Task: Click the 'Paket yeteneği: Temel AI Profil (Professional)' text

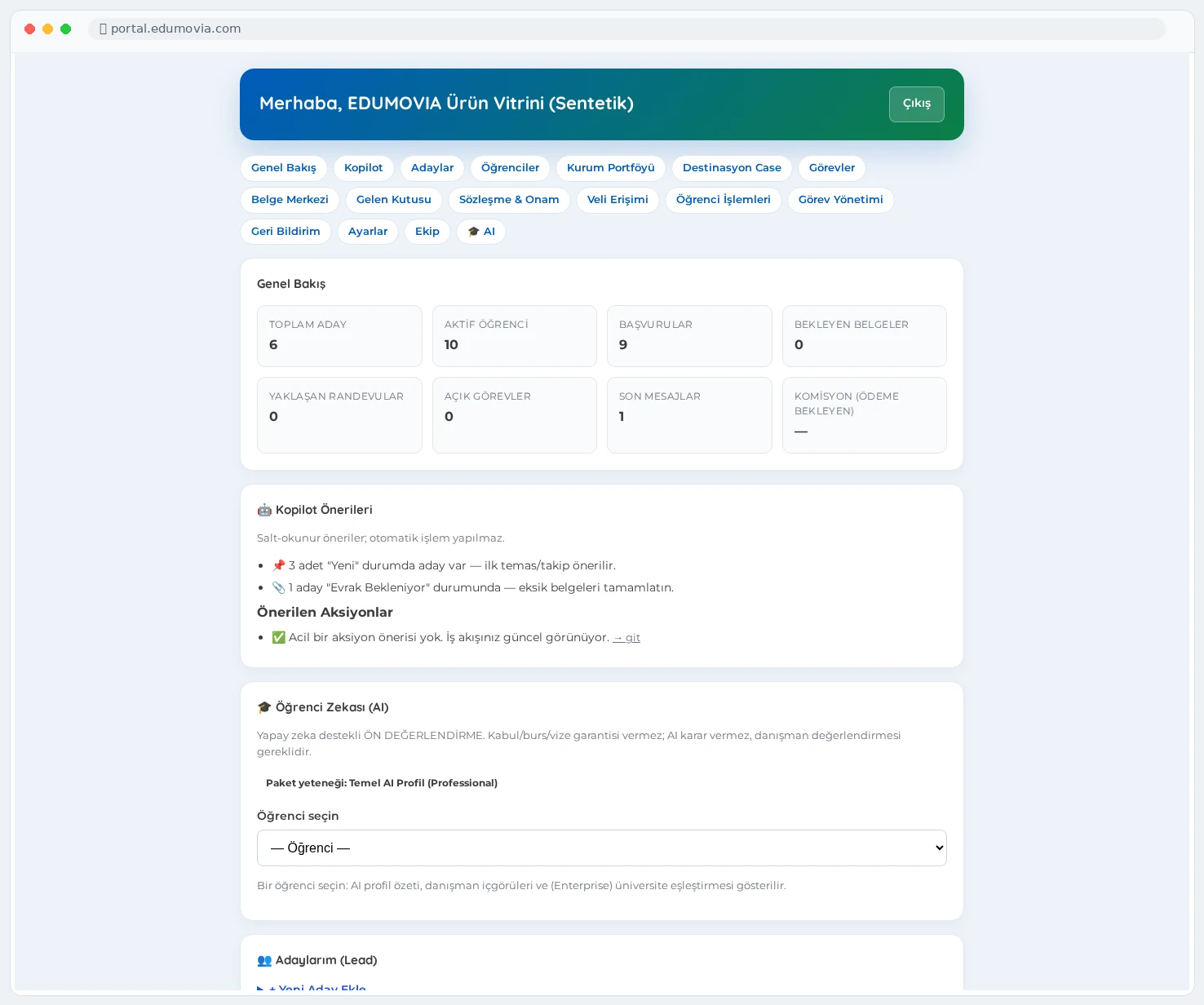Action: (382, 783)
